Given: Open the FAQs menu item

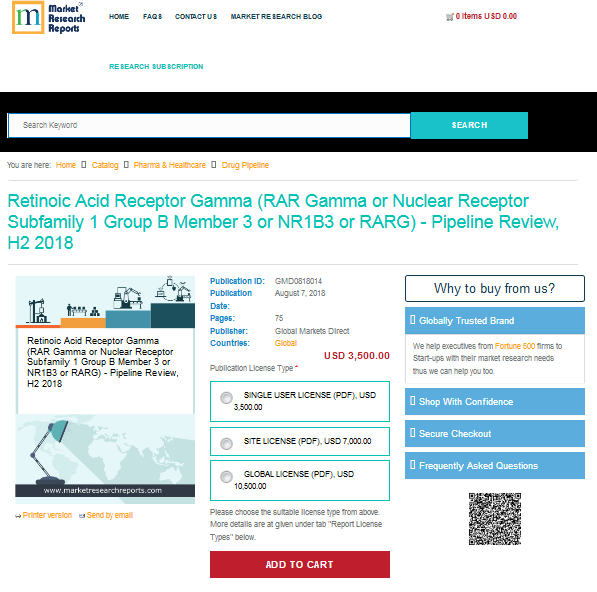Looking at the screenshot, I should (152, 17).
